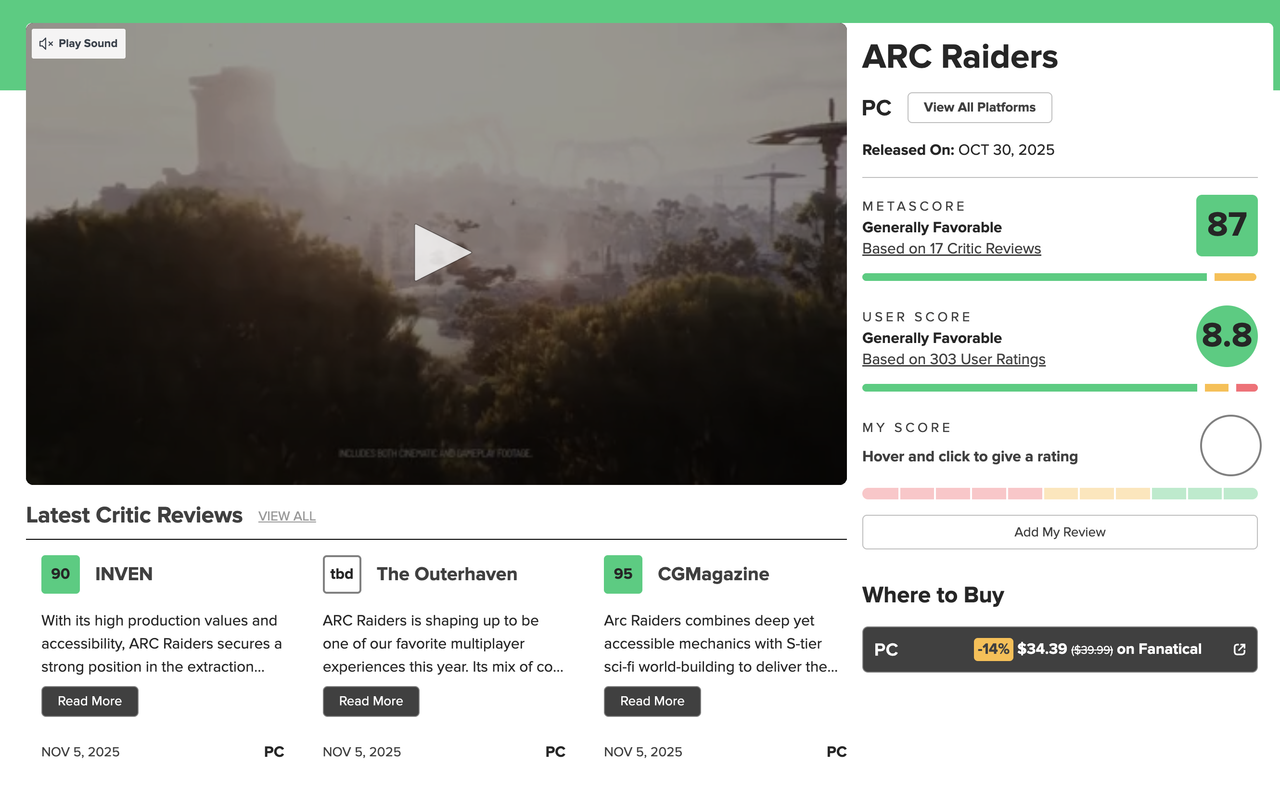Click the CGMagazine publication name
The width and height of the screenshot is (1280, 788).
click(x=713, y=574)
